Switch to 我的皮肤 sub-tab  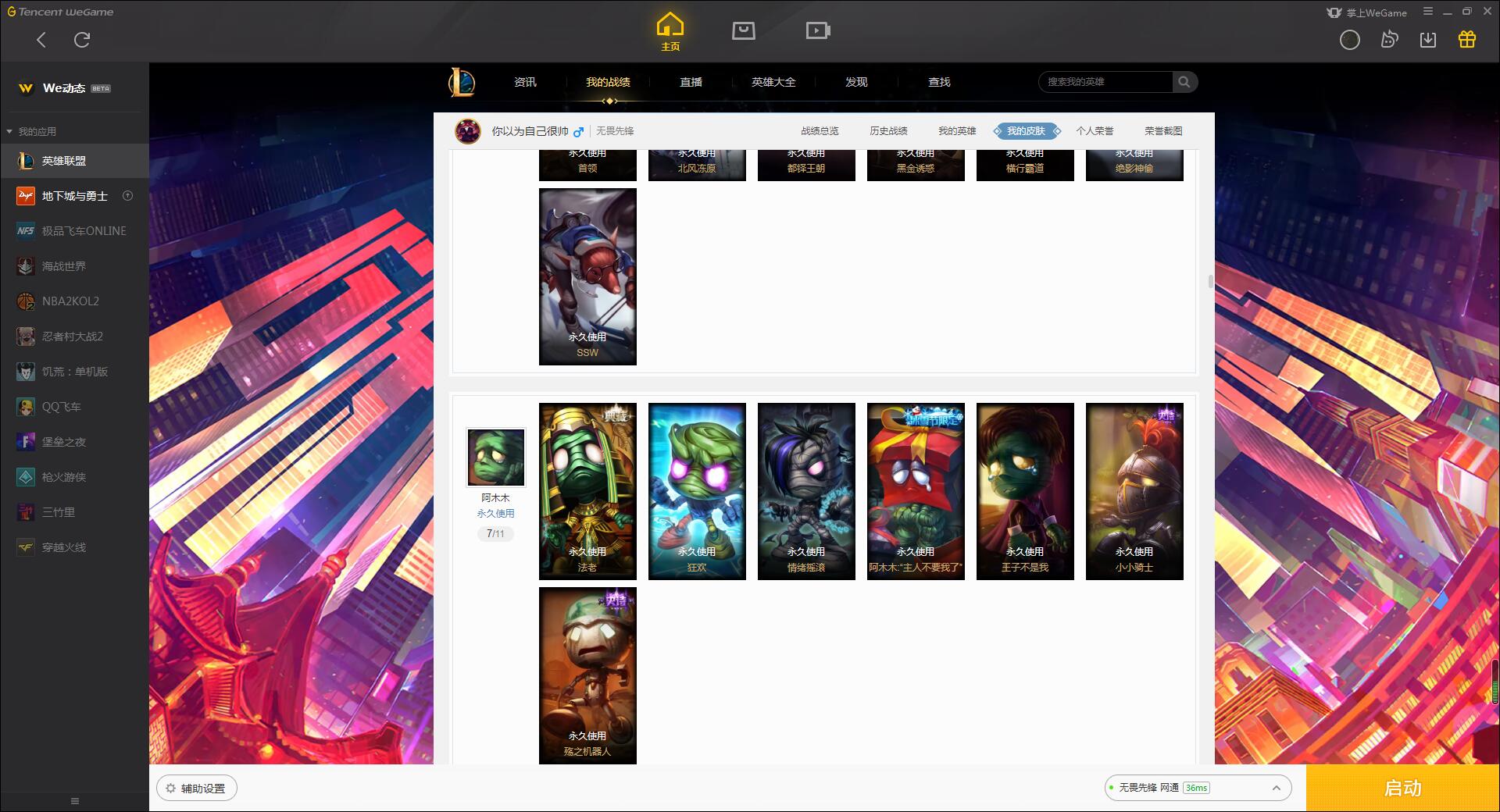point(1026,131)
